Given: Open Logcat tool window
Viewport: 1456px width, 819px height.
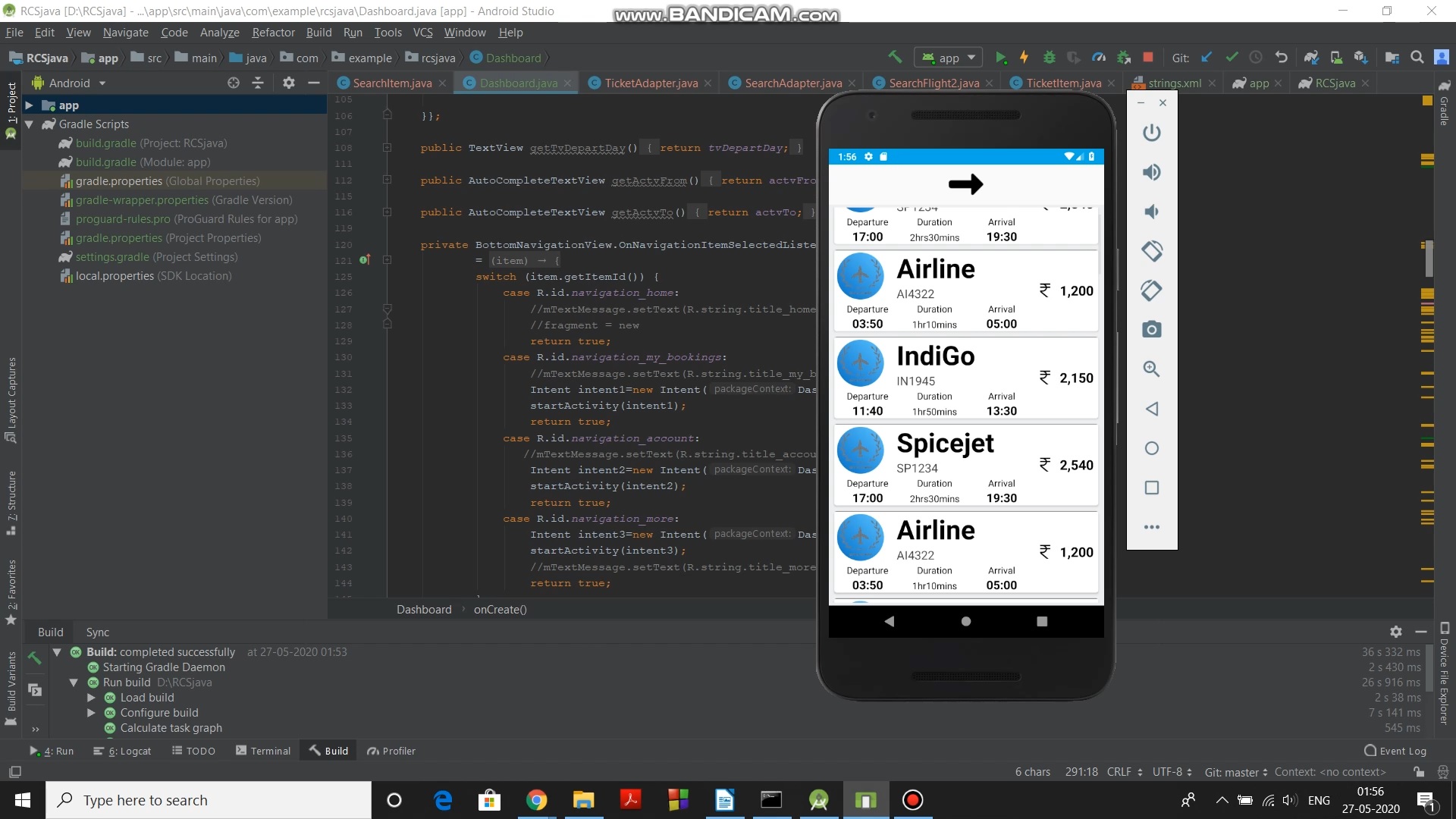Looking at the screenshot, I should pyautogui.click(x=122, y=751).
